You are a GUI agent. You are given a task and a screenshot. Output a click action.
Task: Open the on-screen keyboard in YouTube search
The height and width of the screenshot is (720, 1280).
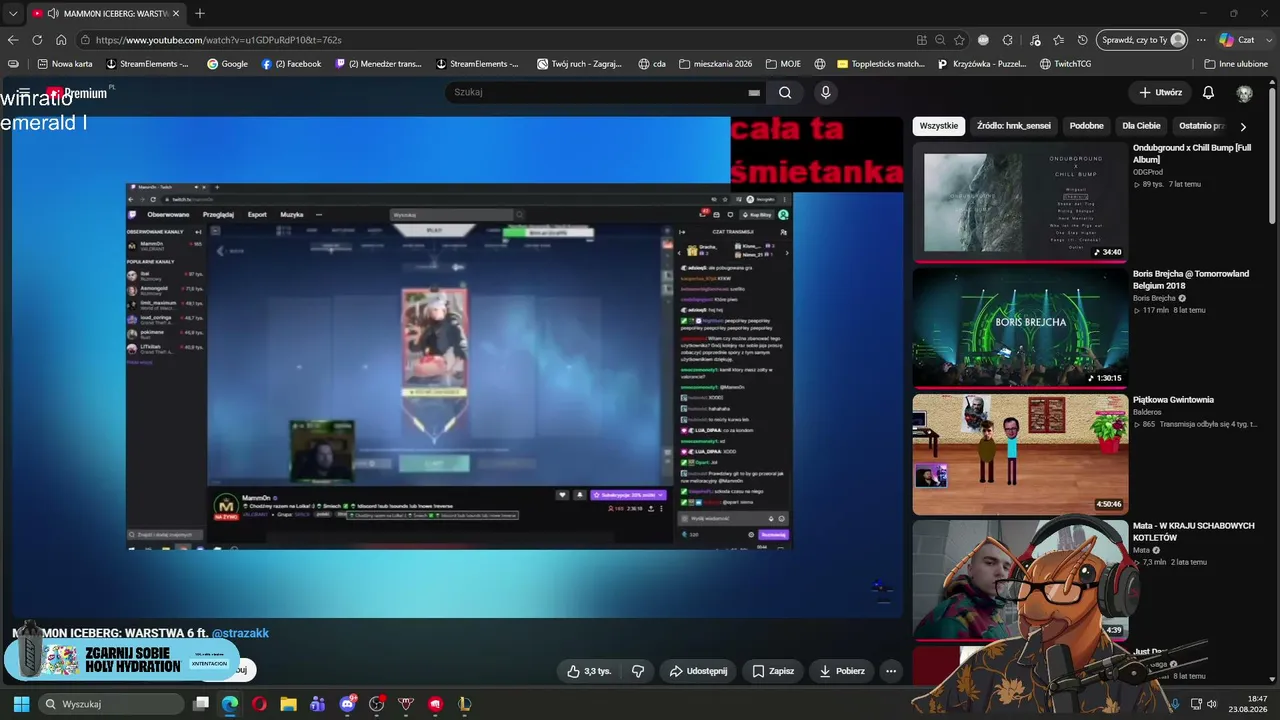click(x=754, y=93)
